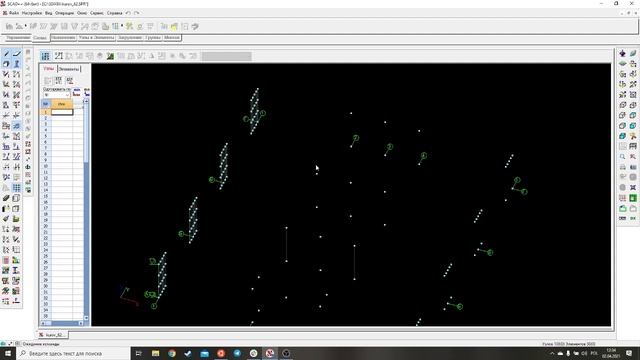
Task: Open the Окно menu
Action: 82,13
